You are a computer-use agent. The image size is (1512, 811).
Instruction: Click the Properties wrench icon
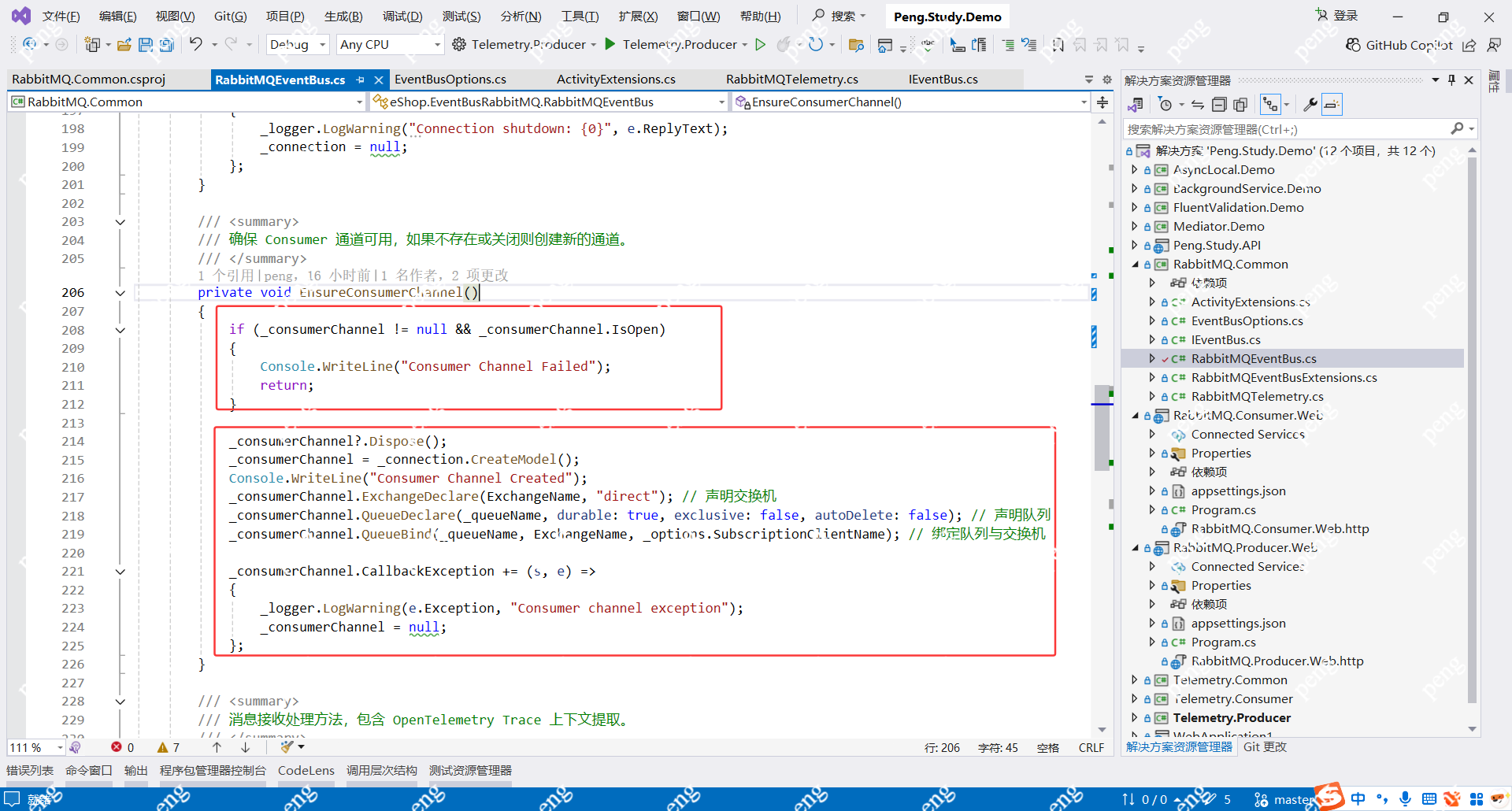click(1310, 104)
